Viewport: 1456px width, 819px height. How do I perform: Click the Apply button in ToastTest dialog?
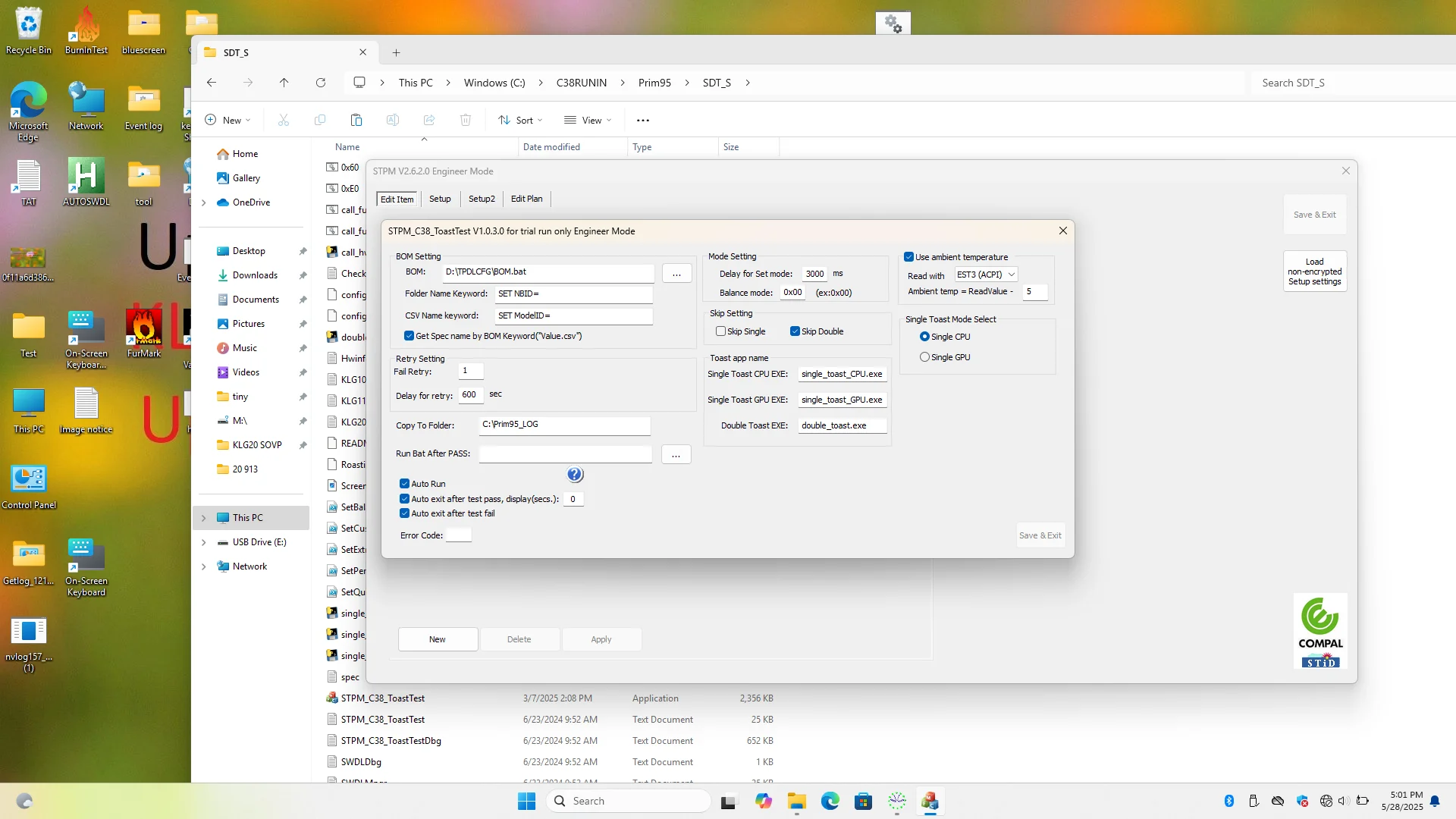(x=601, y=639)
